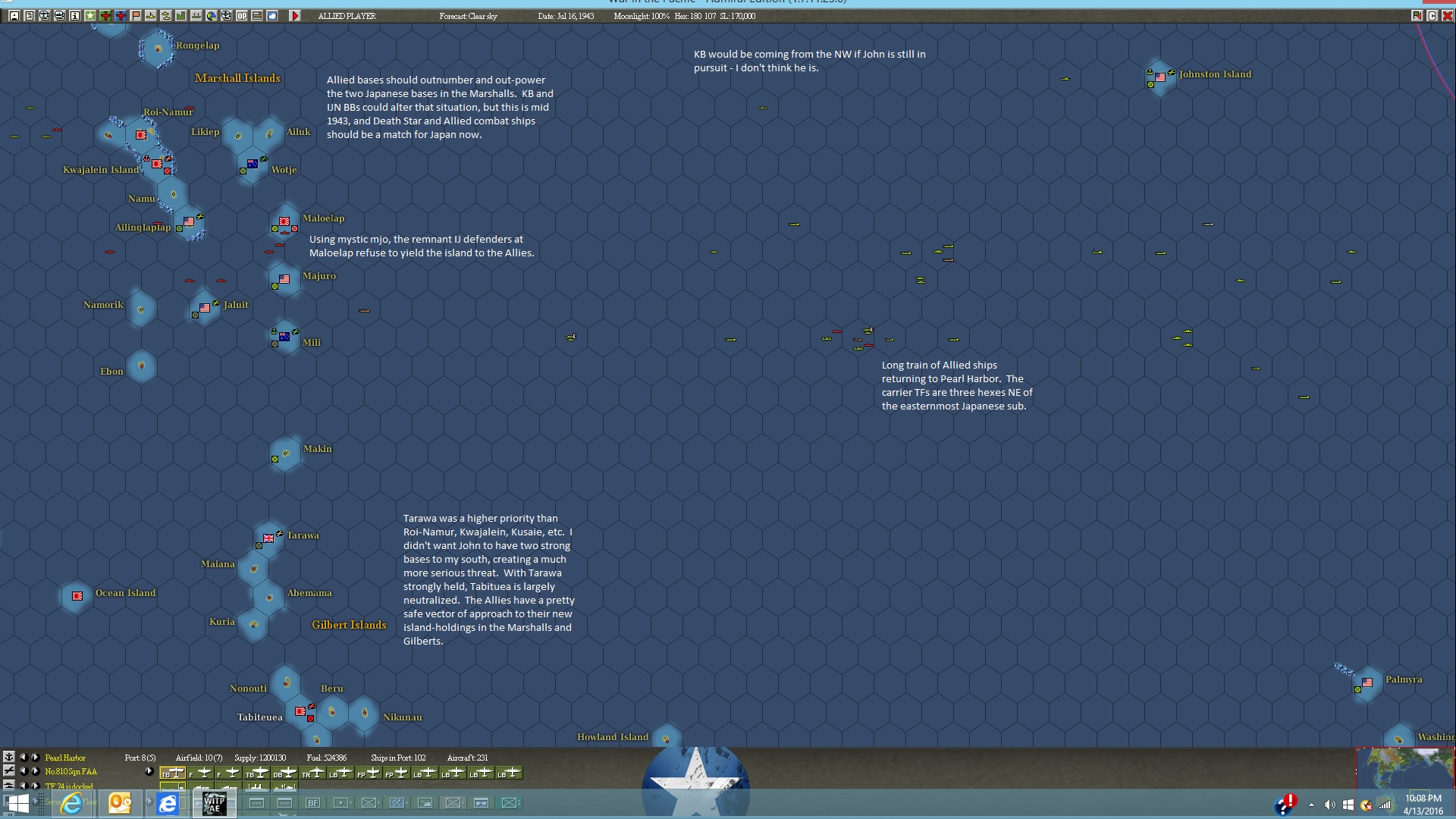Click the 'ALLIED PLAYER' label in top bar
This screenshot has width=1456, height=819.
(x=347, y=16)
